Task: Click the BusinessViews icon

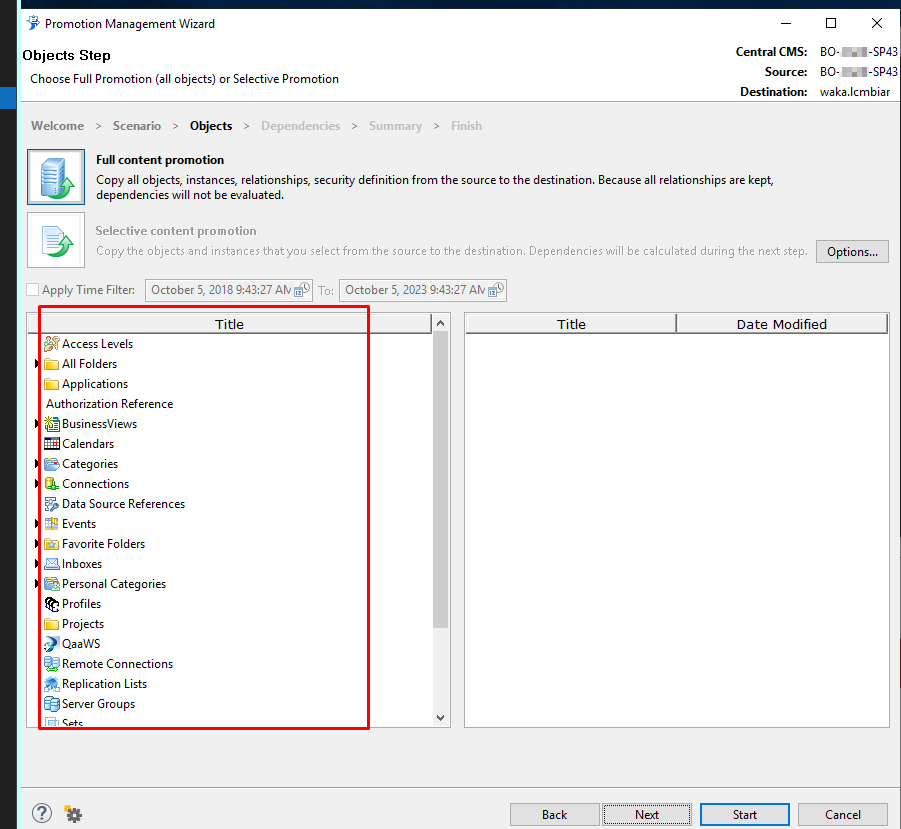Action: tap(52, 424)
